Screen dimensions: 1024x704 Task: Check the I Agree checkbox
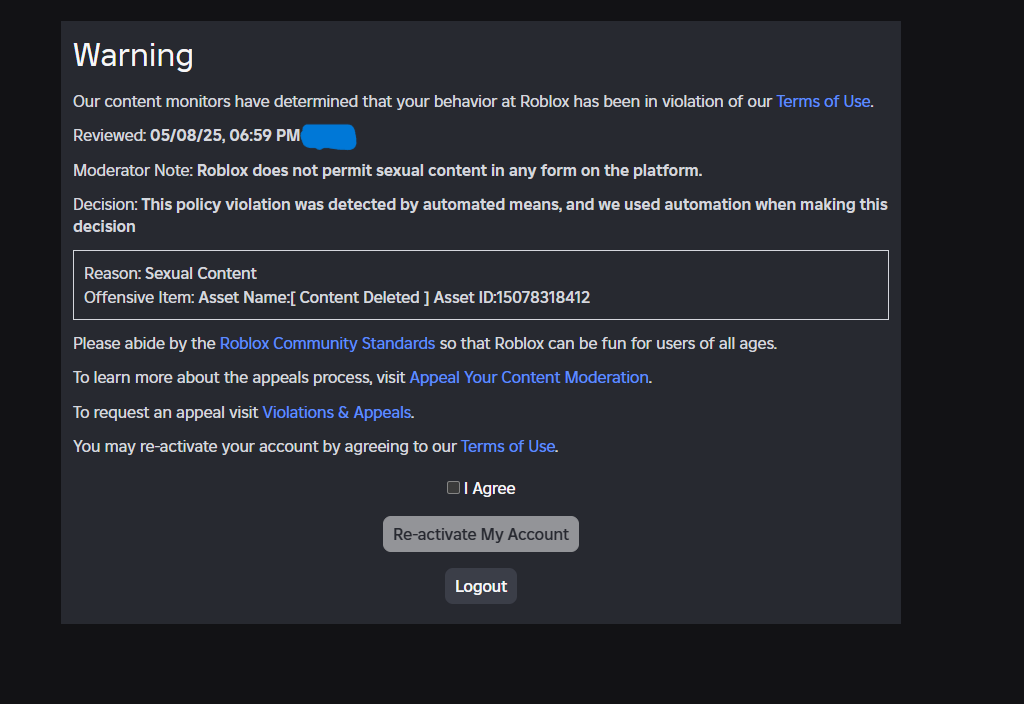(x=453, y=487)
